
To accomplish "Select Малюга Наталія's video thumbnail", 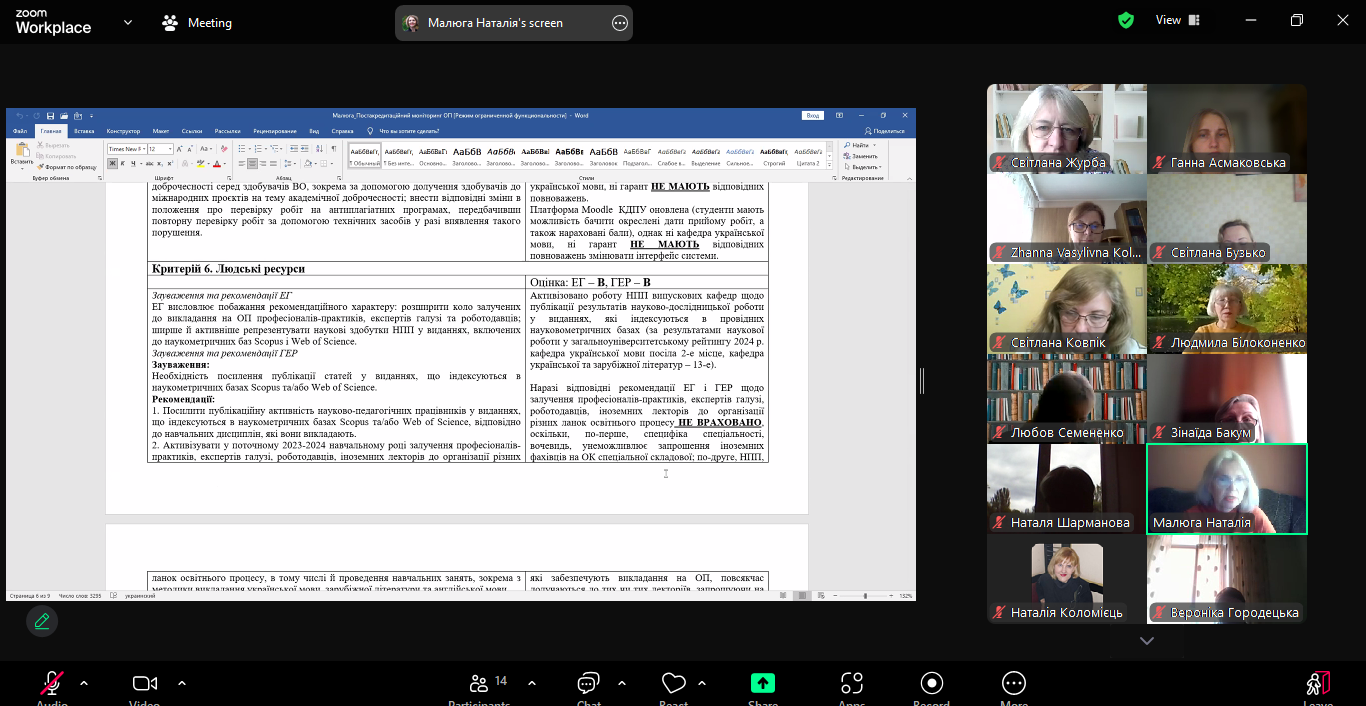I will [1226, 489].
